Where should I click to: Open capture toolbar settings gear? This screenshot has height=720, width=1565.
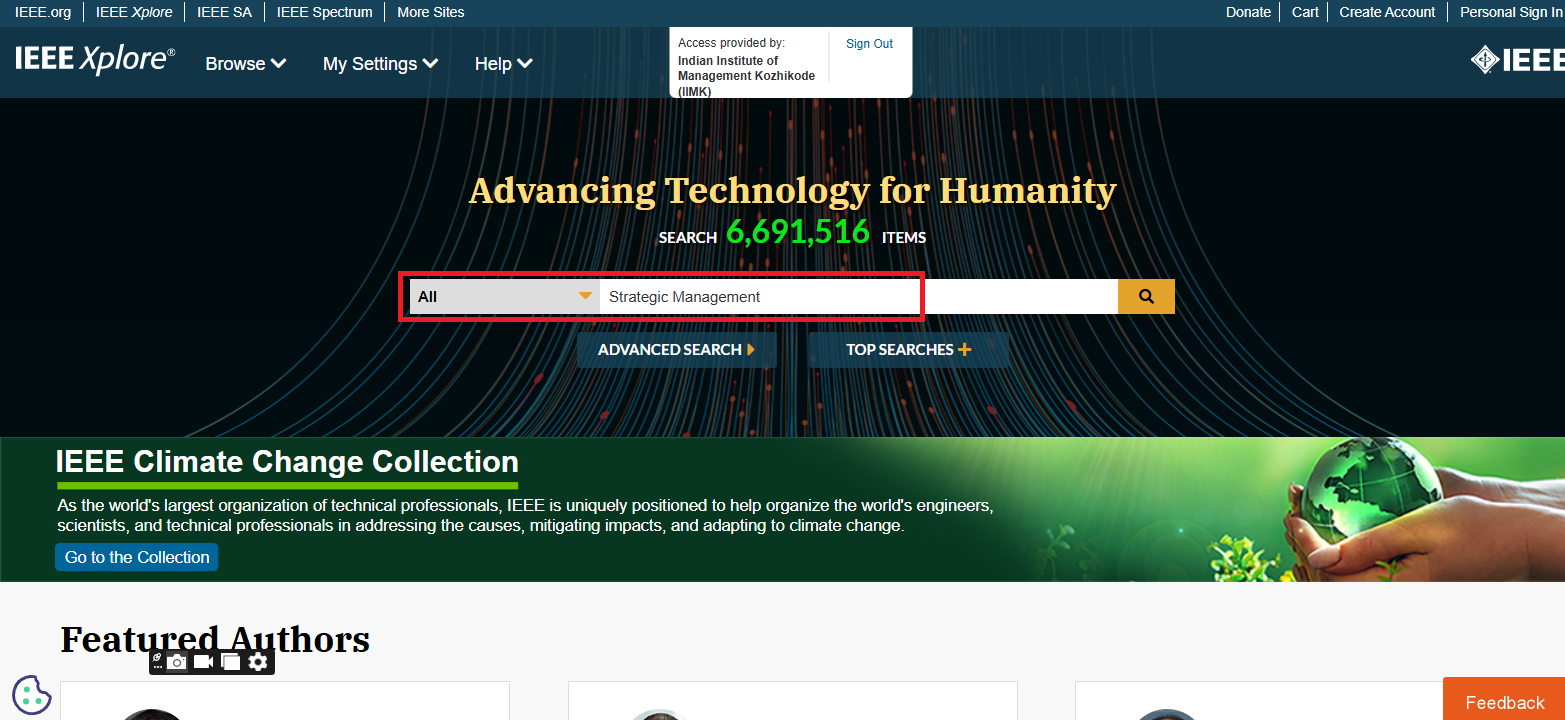(x=258, y=662)
